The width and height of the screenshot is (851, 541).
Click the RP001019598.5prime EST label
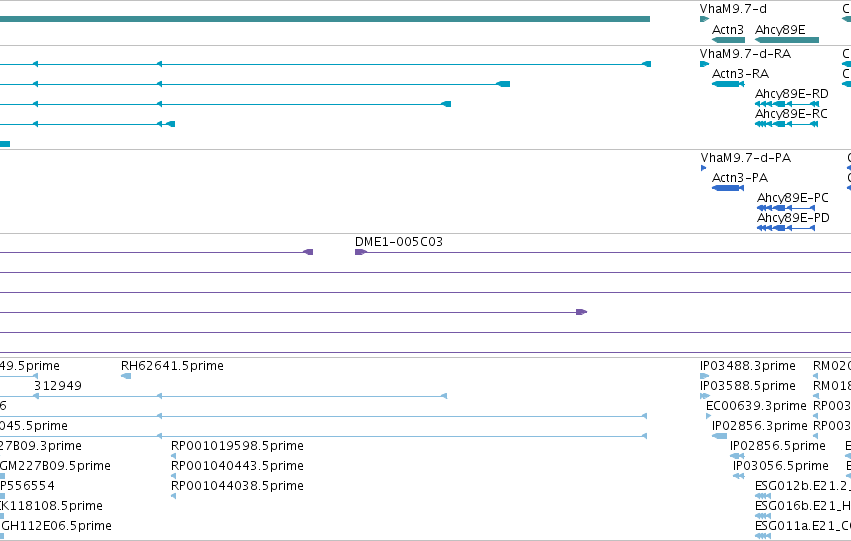pos(237,446)
